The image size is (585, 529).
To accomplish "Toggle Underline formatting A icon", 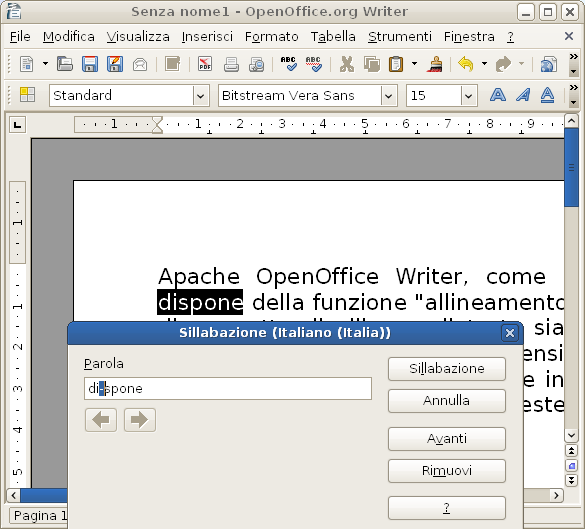I will coord(547,95).
